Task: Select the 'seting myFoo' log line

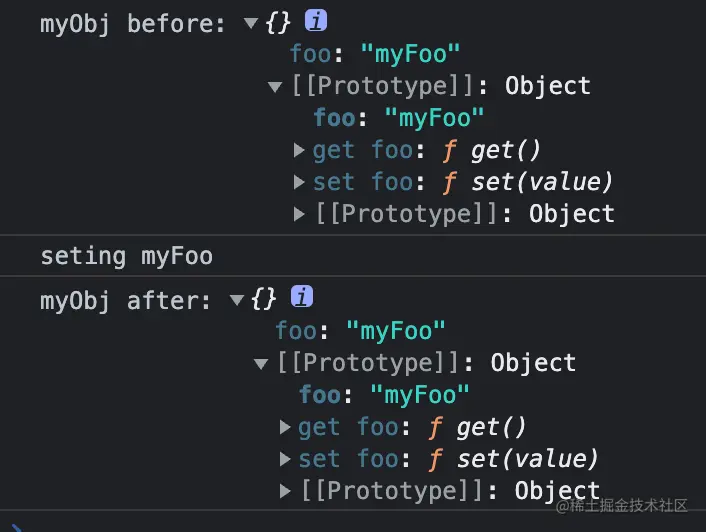Action: pos(126,256)
